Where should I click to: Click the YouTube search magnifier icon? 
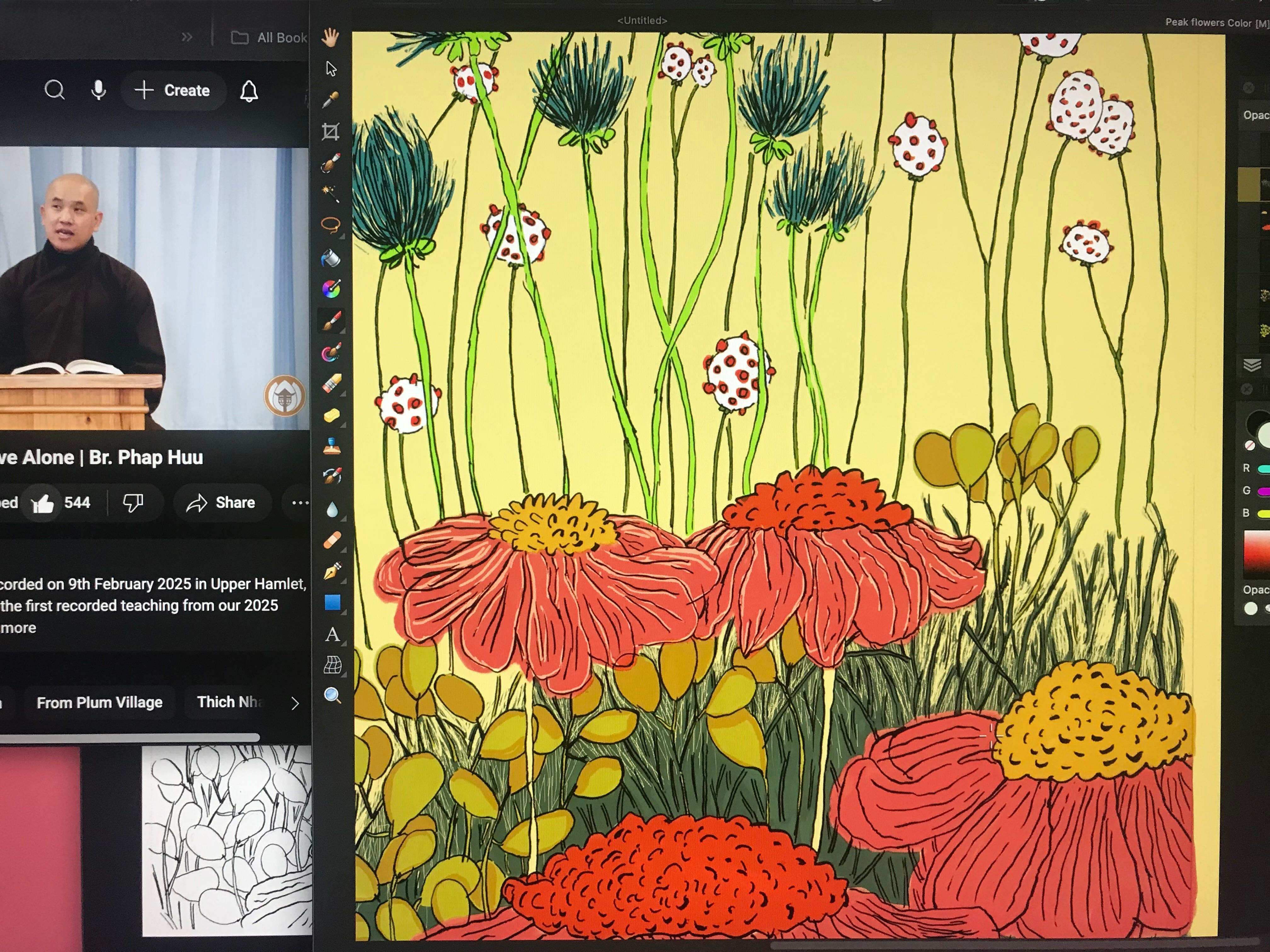tap(54, 90)
